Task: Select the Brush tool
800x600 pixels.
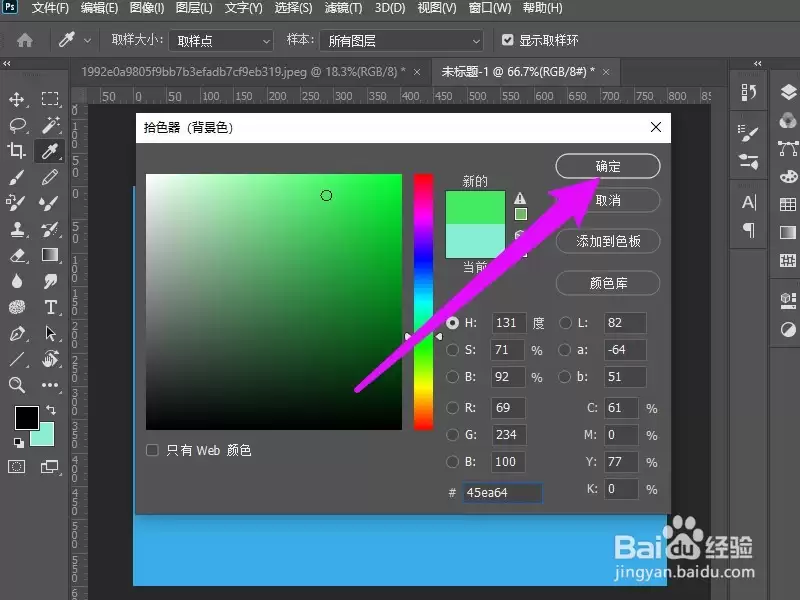Action: click(17, 177)
